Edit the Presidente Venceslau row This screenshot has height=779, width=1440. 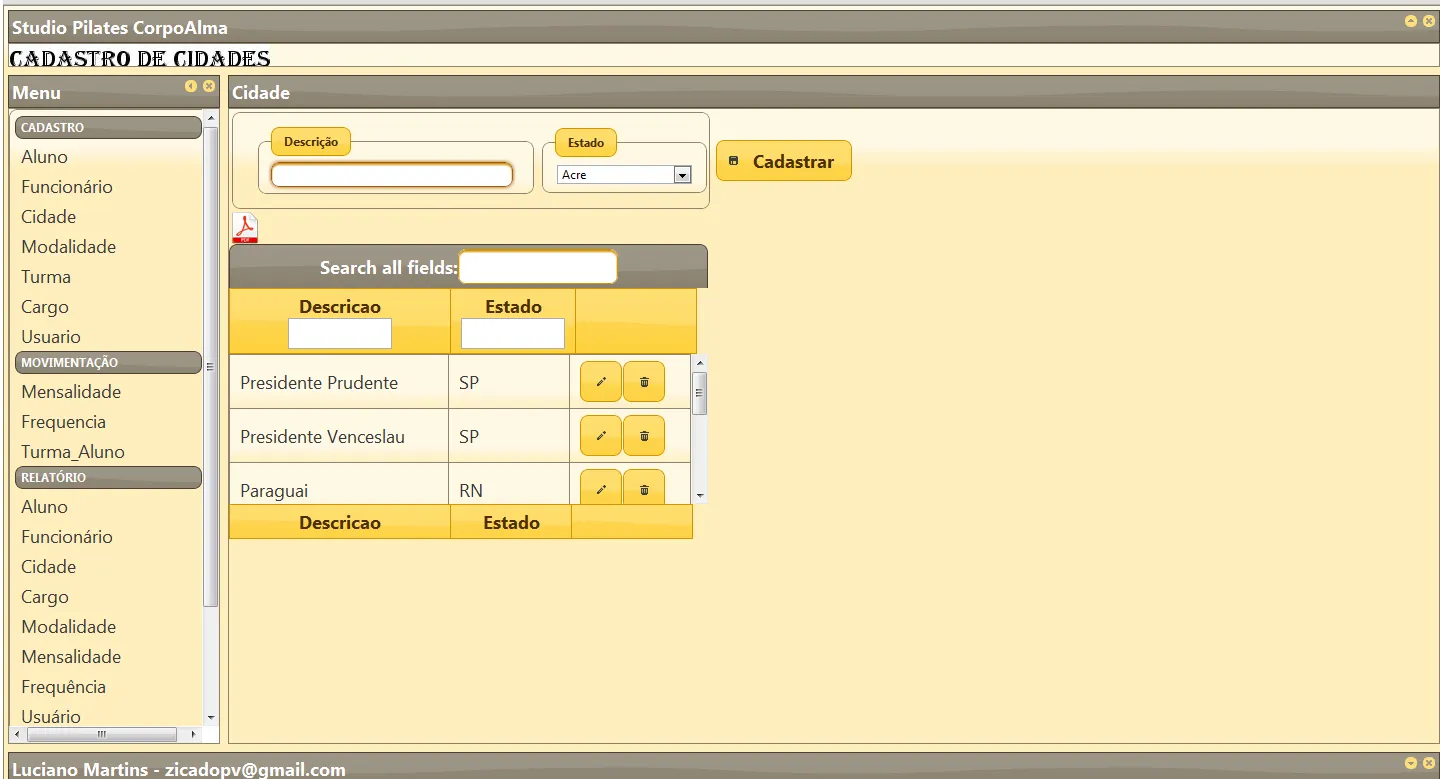tap(601, 436)
